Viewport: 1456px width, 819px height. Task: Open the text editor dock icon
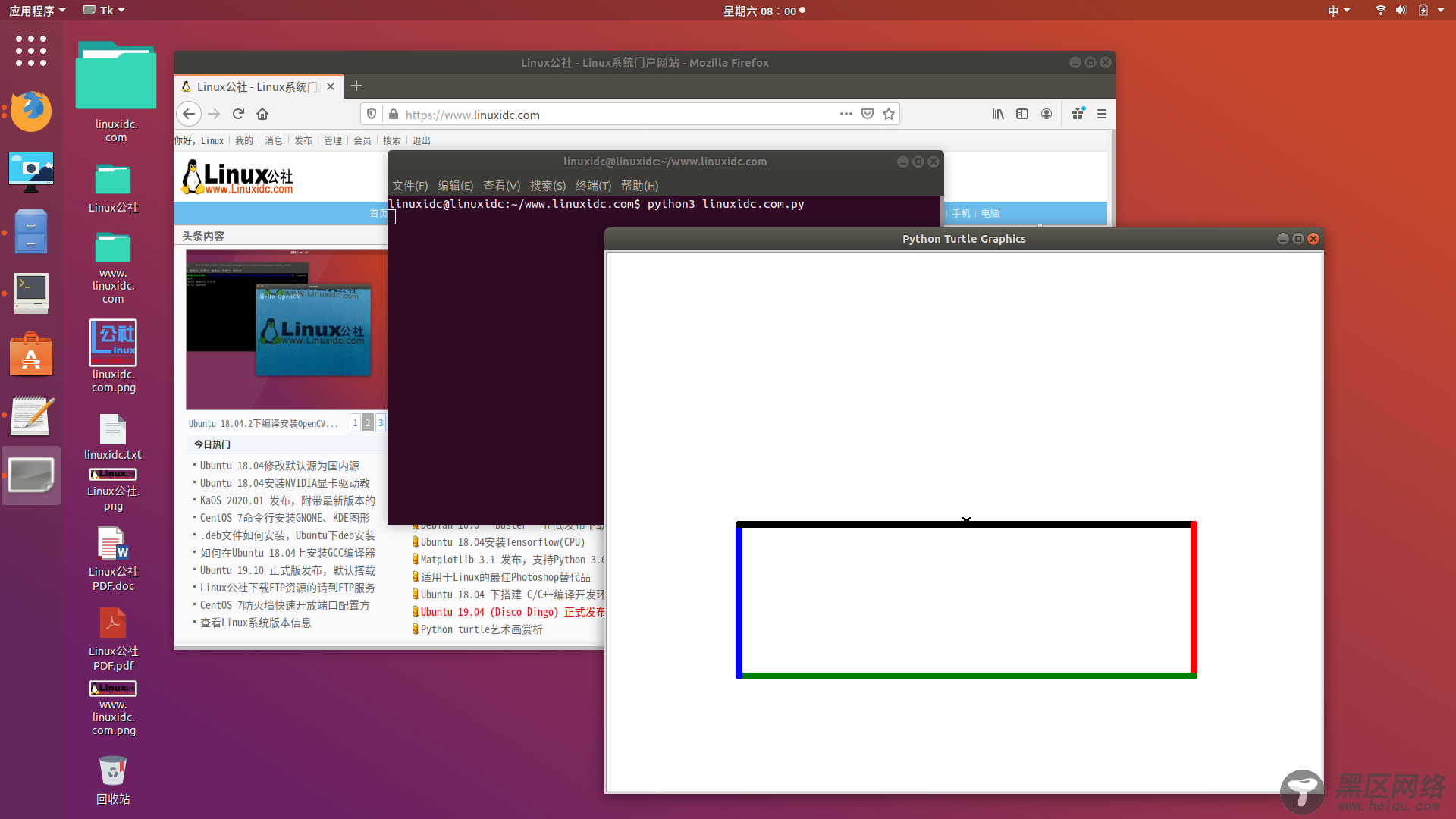tap(31, 416)
